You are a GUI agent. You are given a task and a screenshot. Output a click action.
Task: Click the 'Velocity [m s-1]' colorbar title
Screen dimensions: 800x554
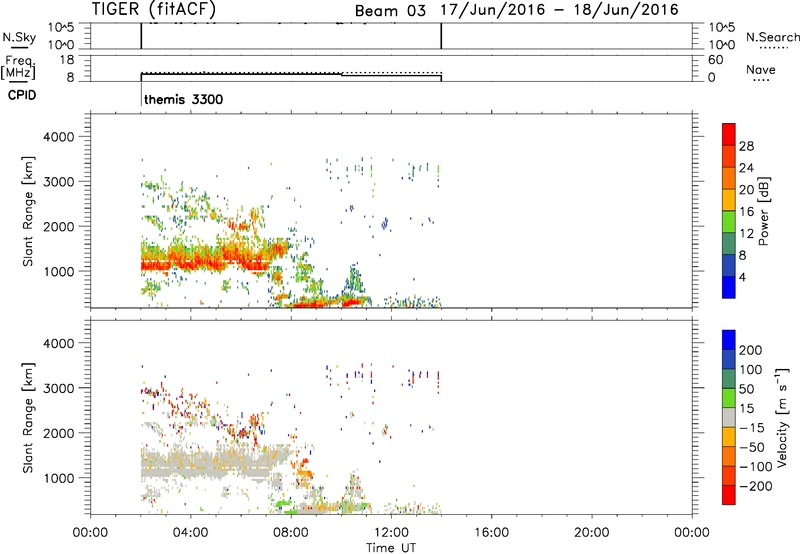click(781, 417)
